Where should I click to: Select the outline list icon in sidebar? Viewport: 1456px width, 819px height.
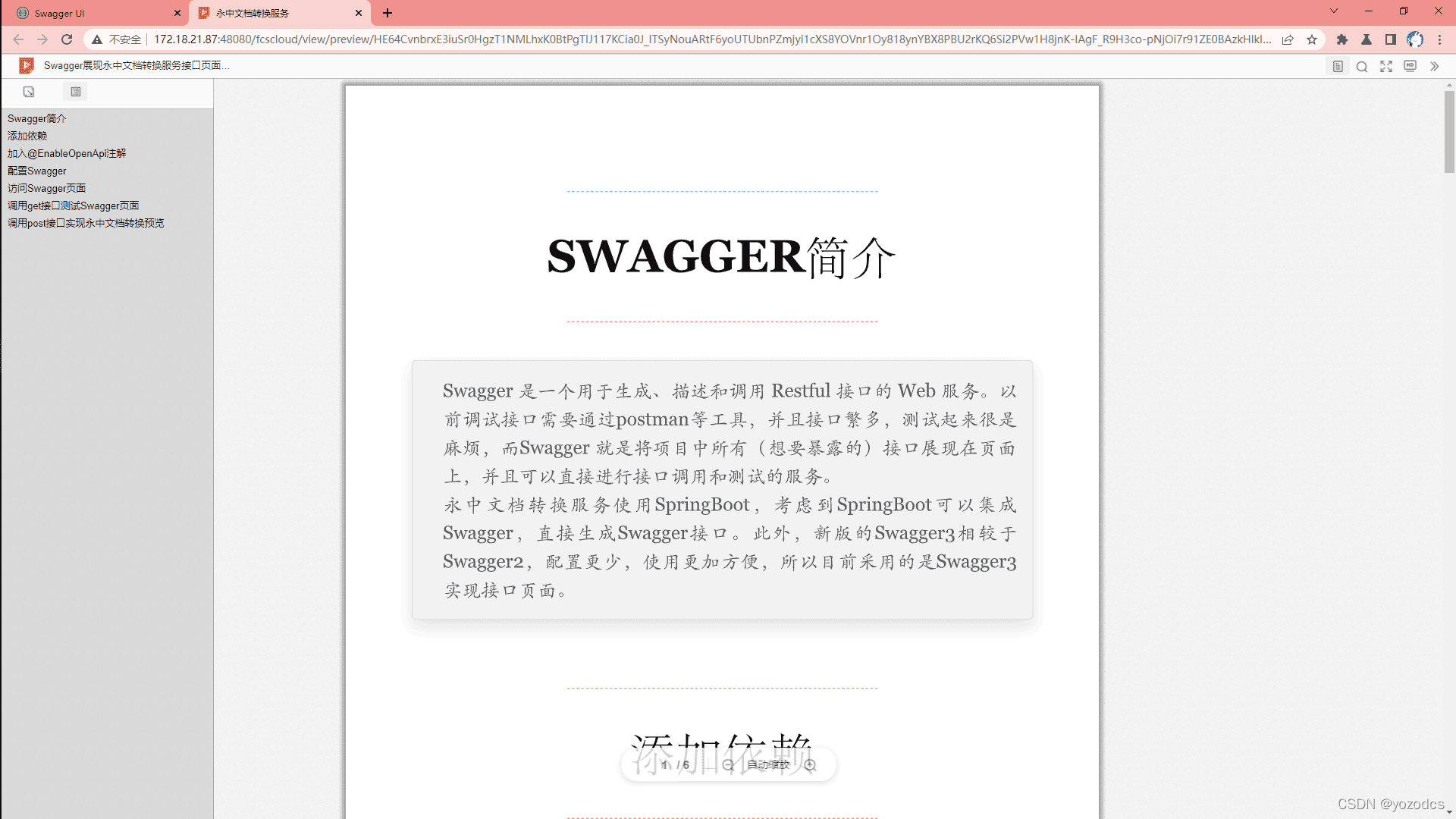click(76, 92)
